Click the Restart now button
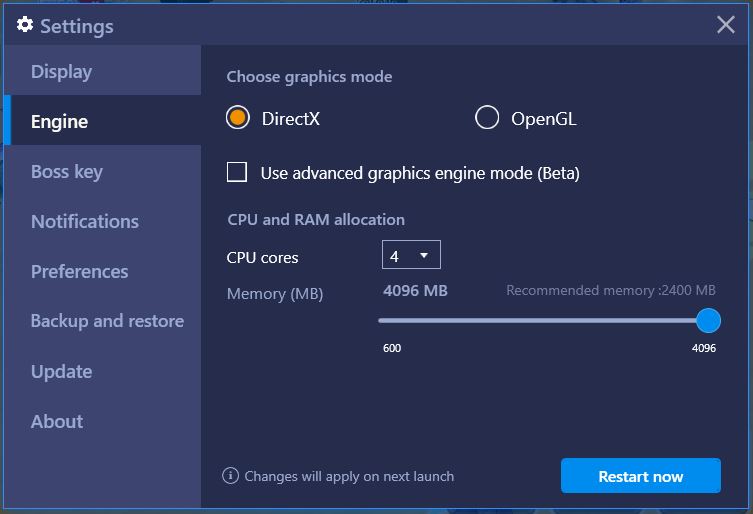 point(641,476)
